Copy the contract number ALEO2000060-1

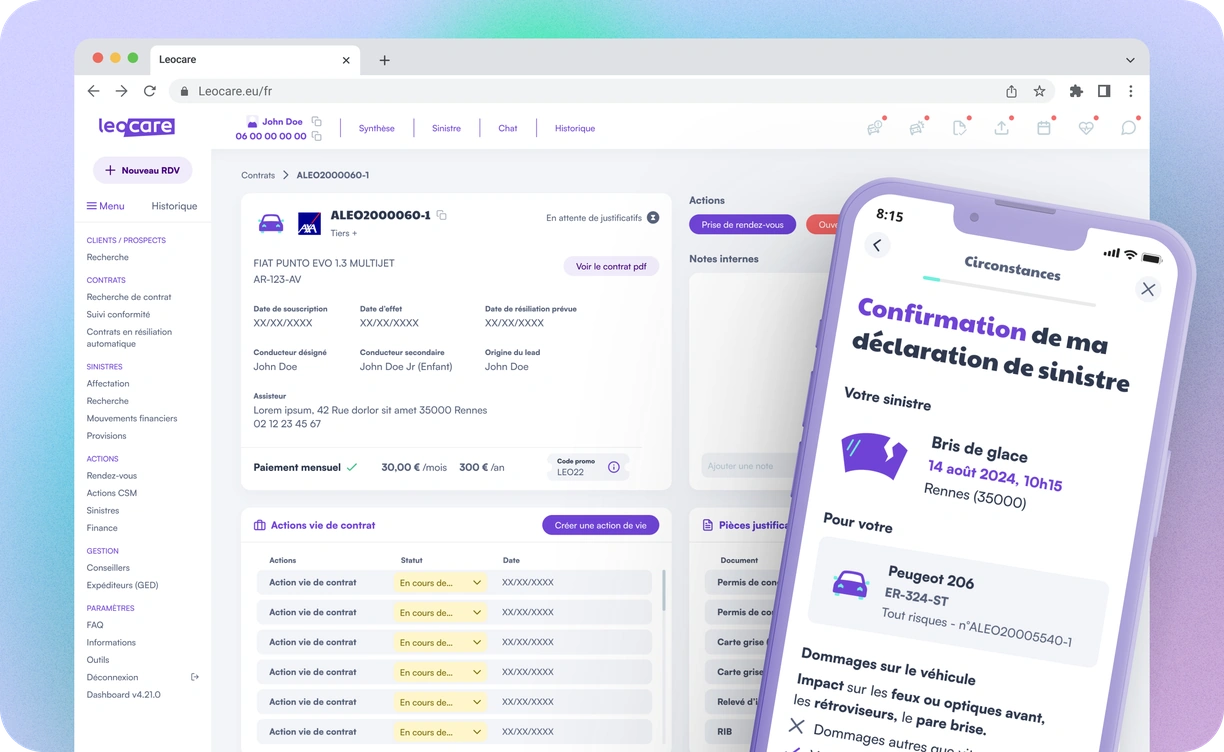441,215
